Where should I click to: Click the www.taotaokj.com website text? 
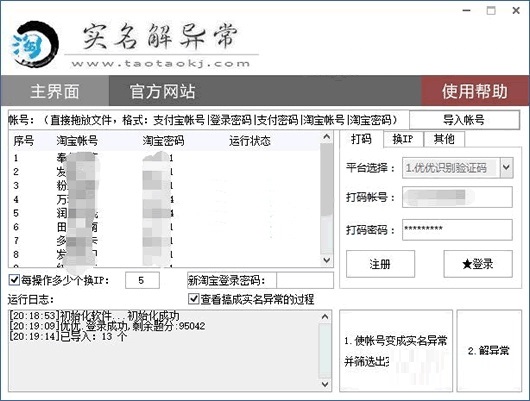(161, 64)
